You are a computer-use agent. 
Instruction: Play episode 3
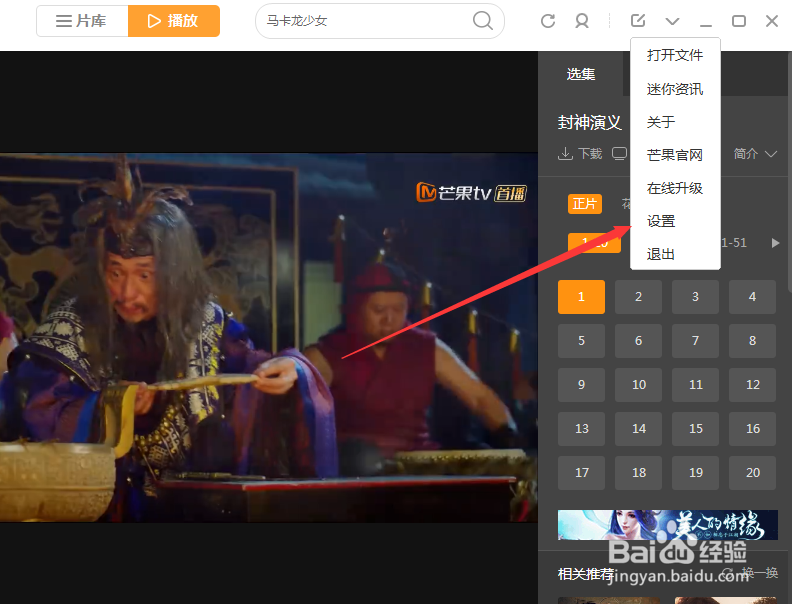[x=696, y=297]
